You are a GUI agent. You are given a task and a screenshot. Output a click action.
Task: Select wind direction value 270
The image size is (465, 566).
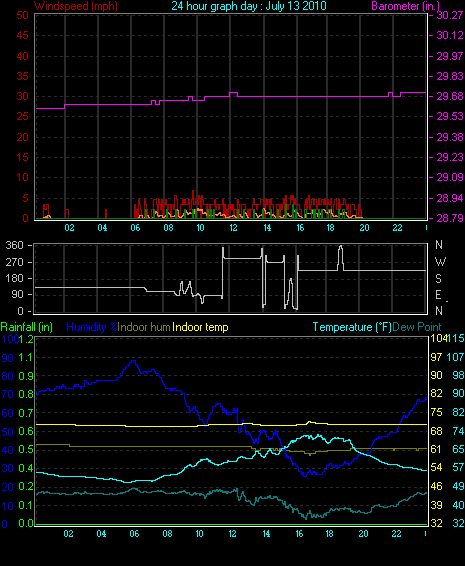(15, 262)
